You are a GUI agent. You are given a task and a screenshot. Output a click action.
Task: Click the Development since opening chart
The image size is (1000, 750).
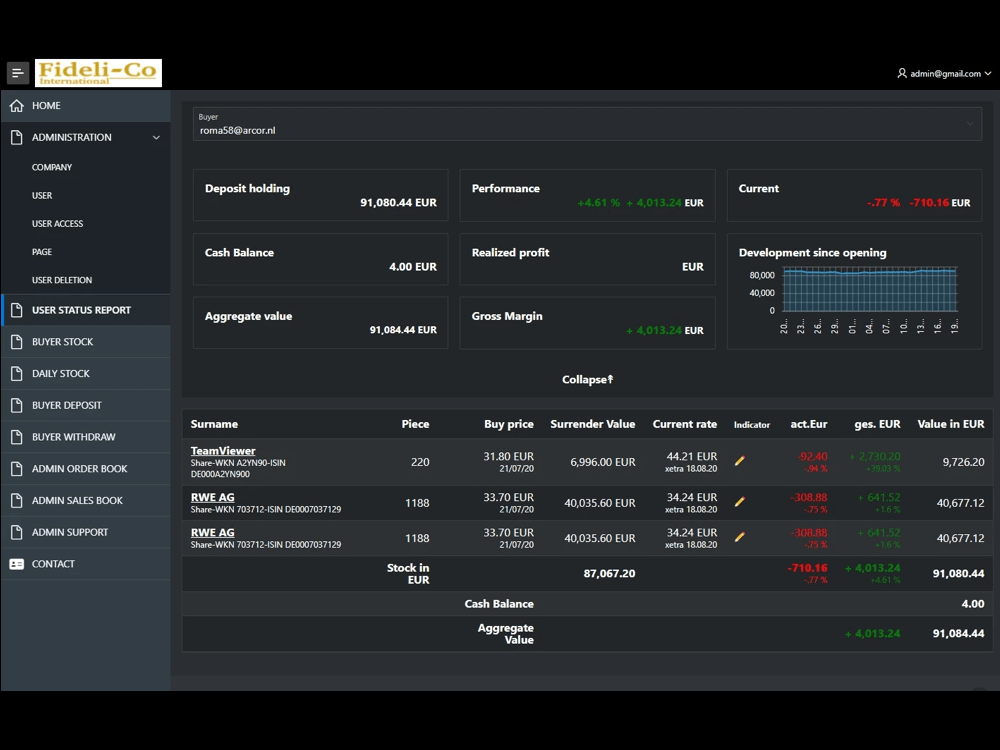point(870,291)
